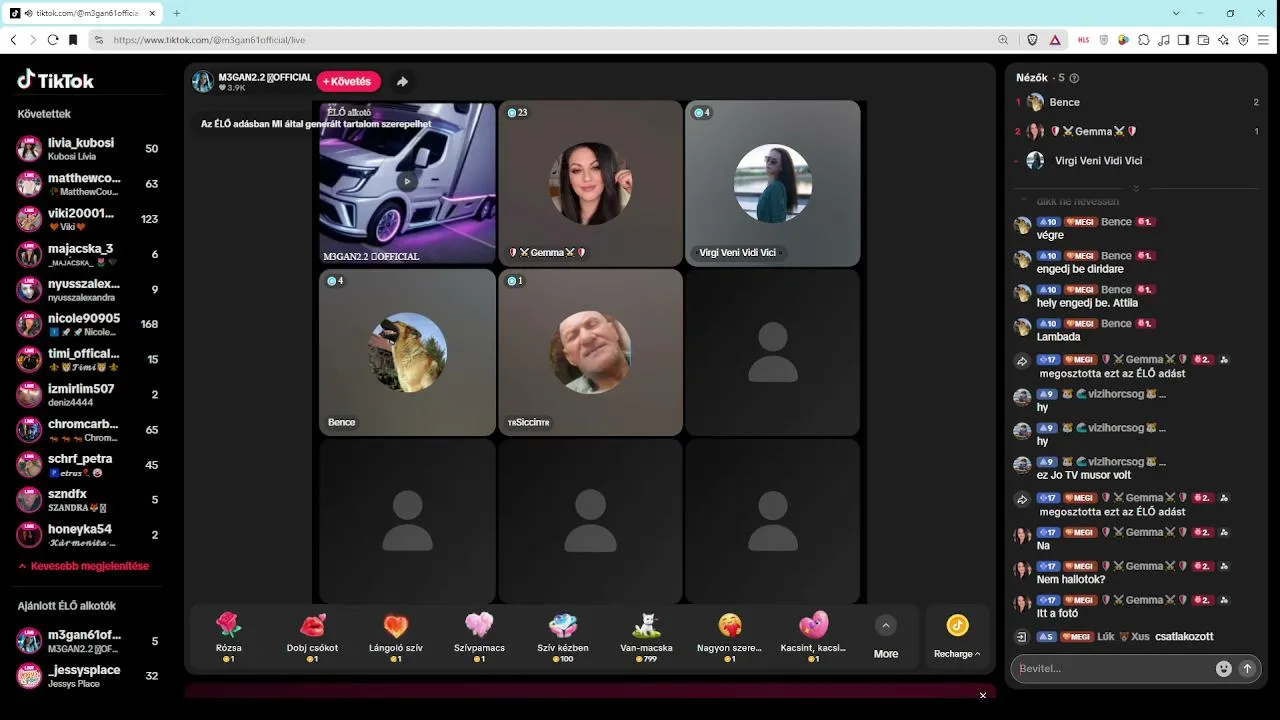This screenshot has width=1280, height=720.
Task: Click the chat message input field
Action: coord(1110,668)
